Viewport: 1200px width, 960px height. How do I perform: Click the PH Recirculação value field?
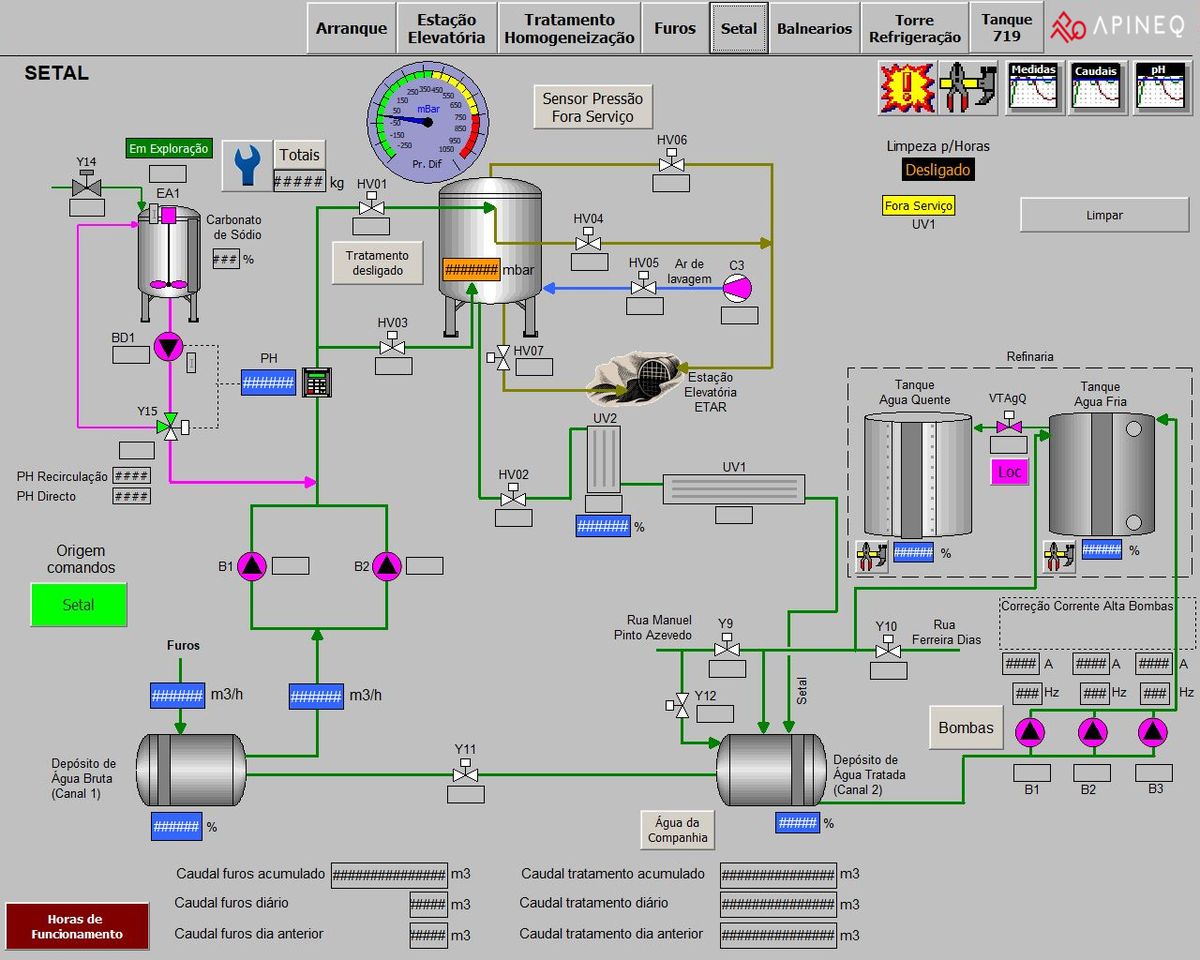(x=132, y=476)
